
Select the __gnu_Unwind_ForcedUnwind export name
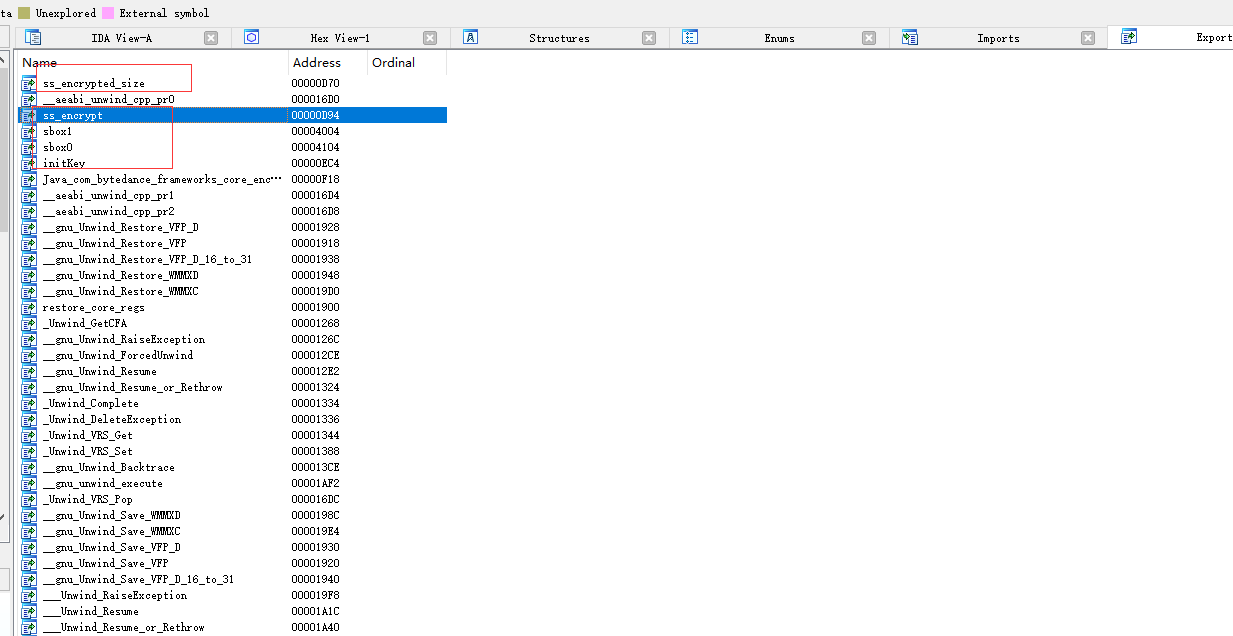118,356
